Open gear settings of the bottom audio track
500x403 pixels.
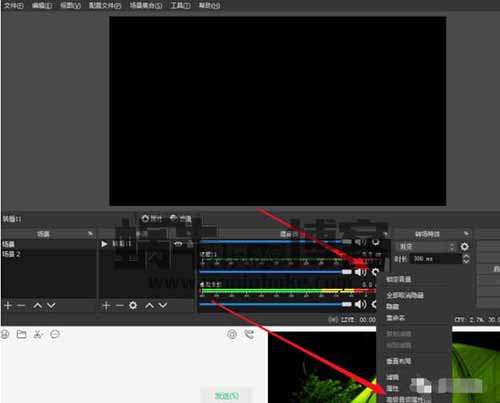pos(375,304)
